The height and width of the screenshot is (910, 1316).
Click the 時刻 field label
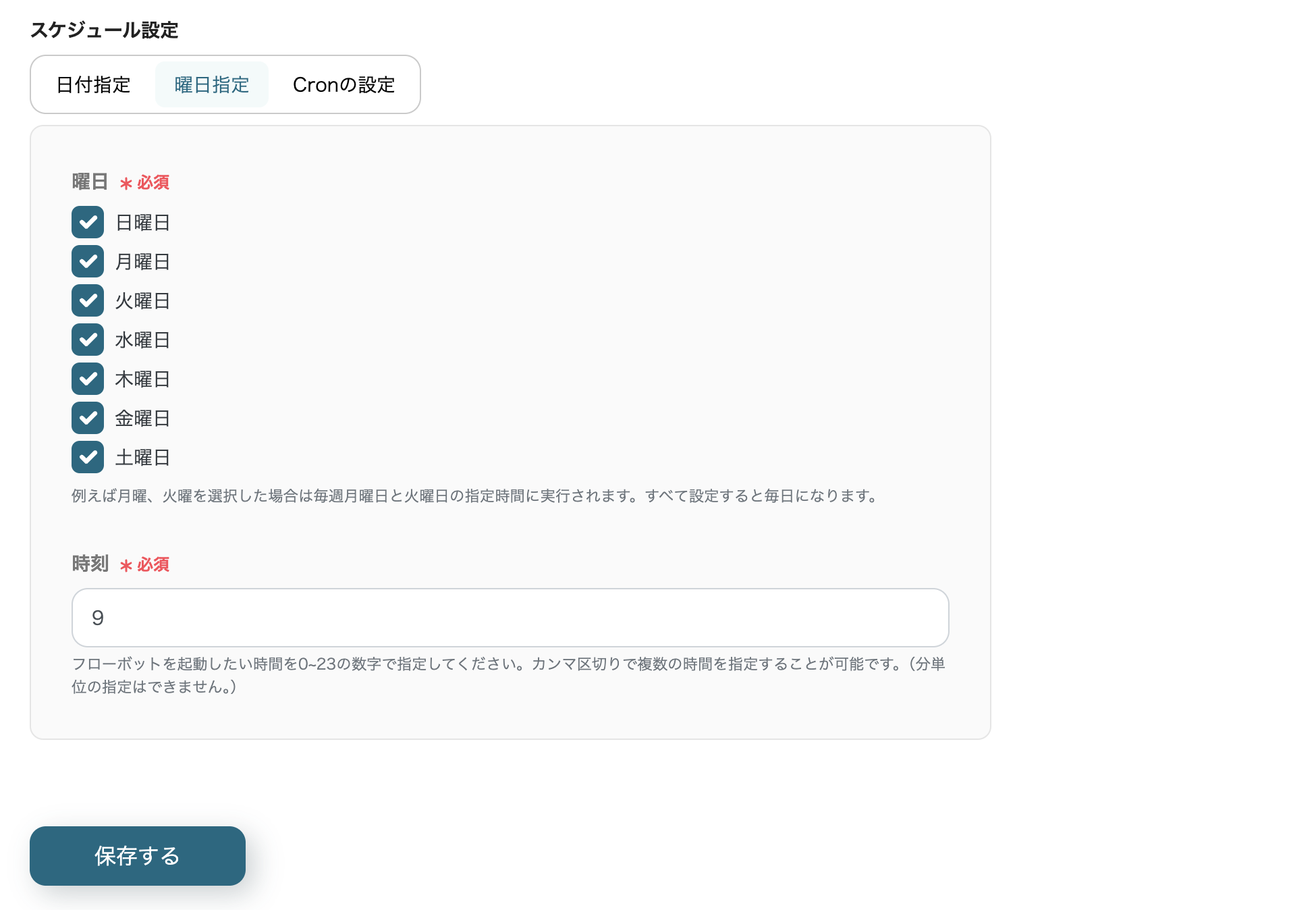(90, 564)
